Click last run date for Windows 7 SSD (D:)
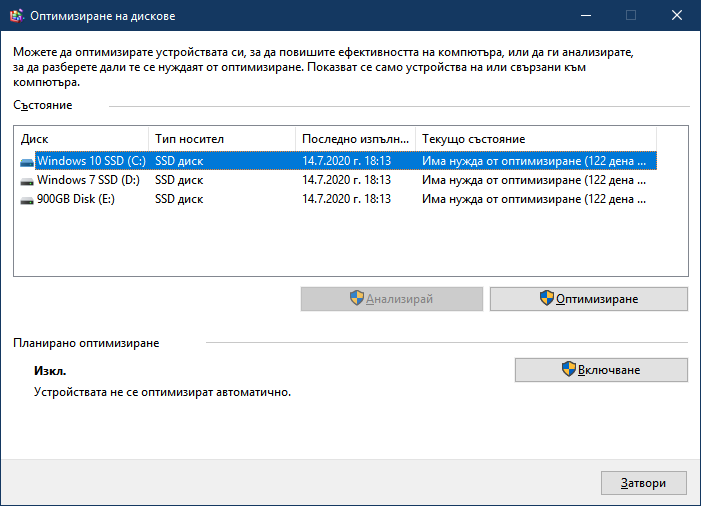 coord(346,180)
